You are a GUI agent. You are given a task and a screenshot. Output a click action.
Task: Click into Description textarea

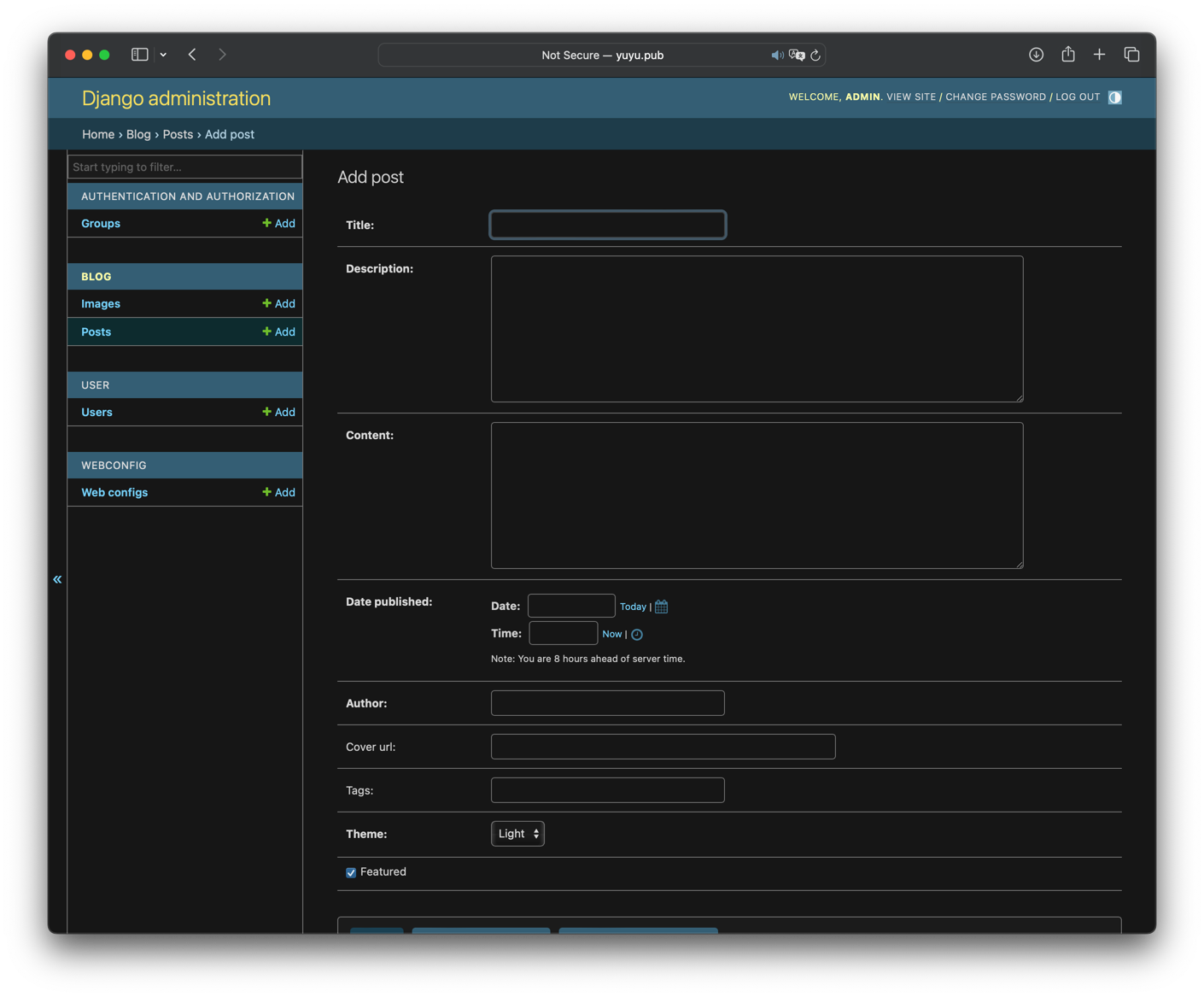[x=757, y=329]
